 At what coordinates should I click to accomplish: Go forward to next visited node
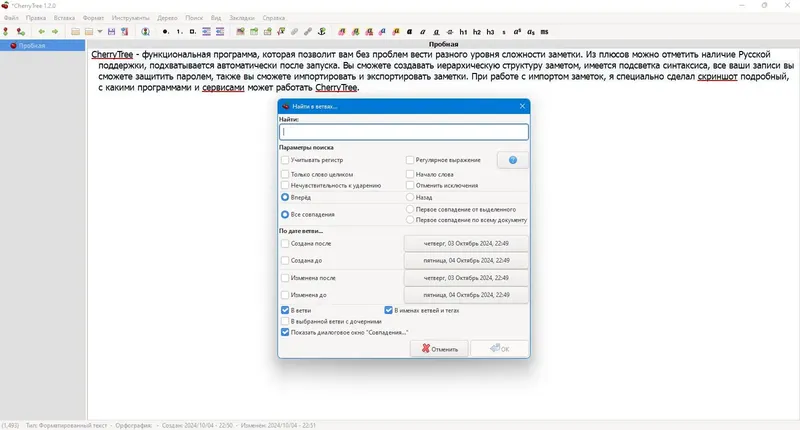click(55, 32)
